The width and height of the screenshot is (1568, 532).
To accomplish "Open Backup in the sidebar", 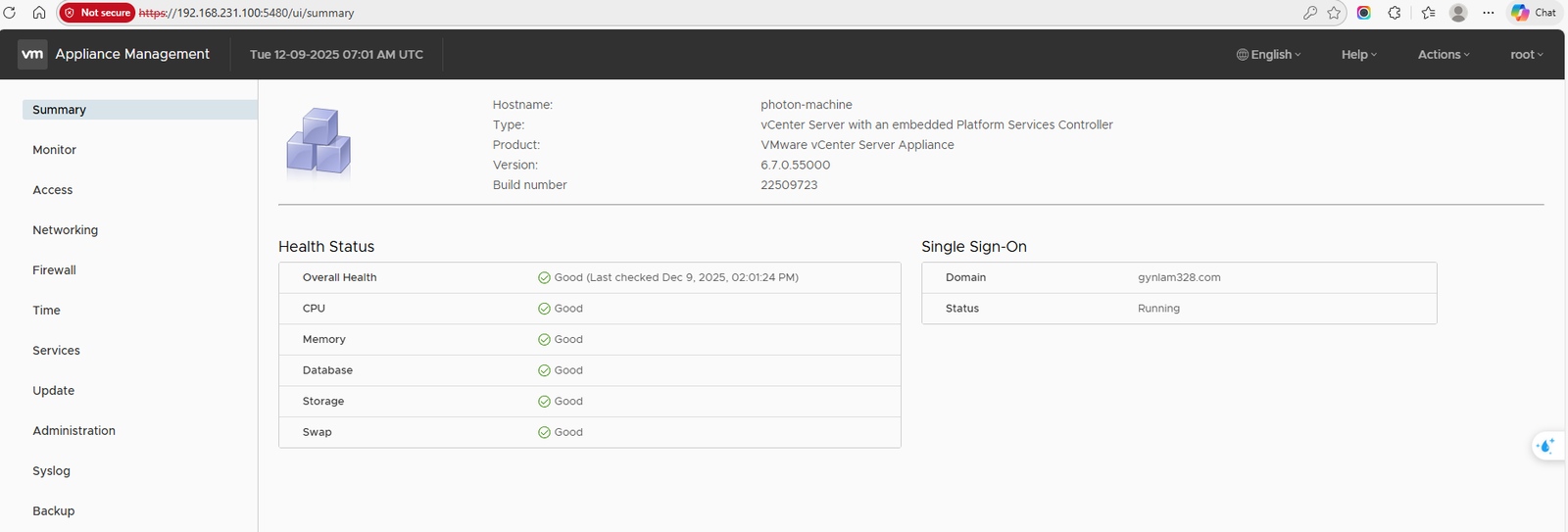I will 54,511.
